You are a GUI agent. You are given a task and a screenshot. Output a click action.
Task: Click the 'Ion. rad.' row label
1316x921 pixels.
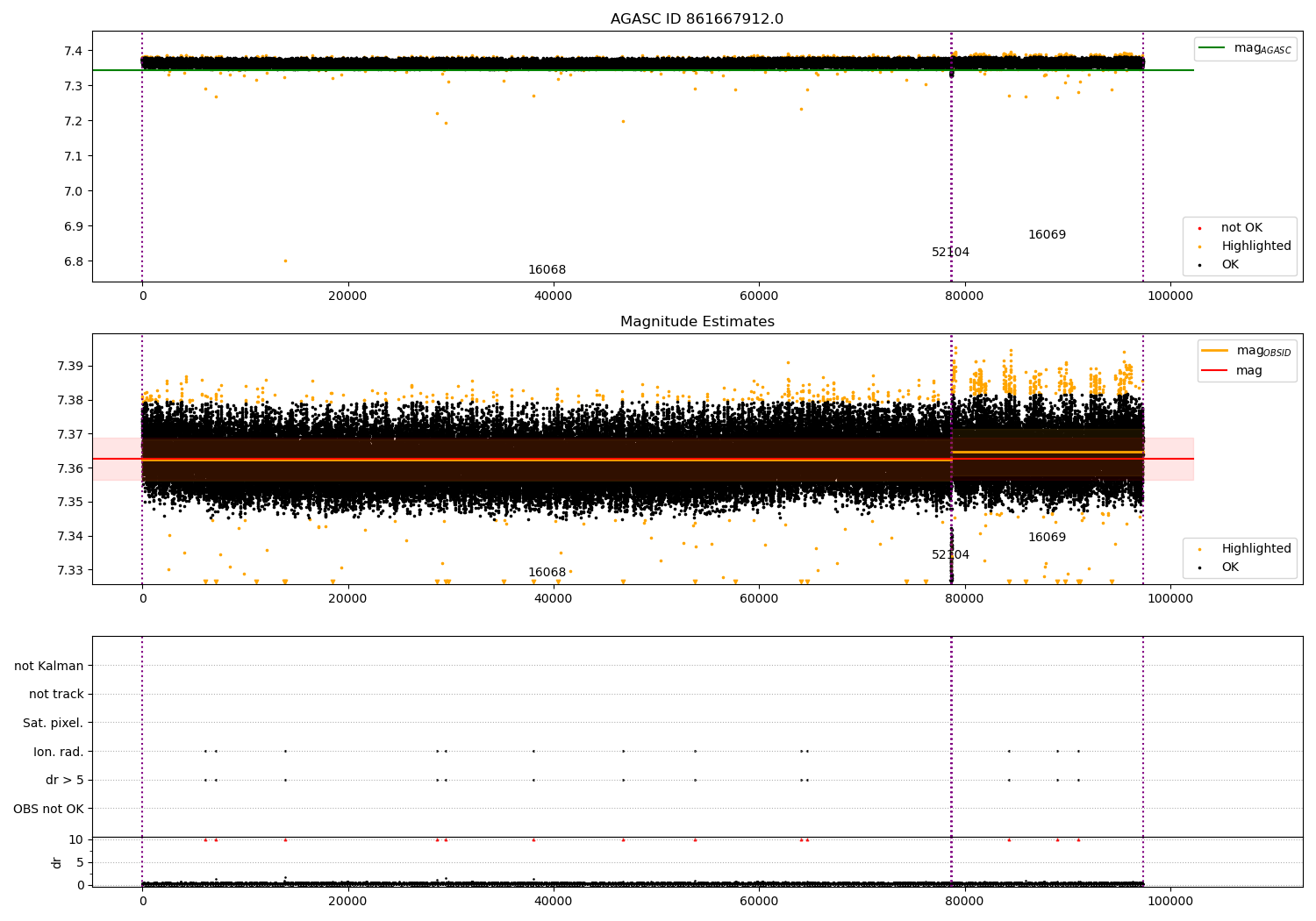coord(59,752)
